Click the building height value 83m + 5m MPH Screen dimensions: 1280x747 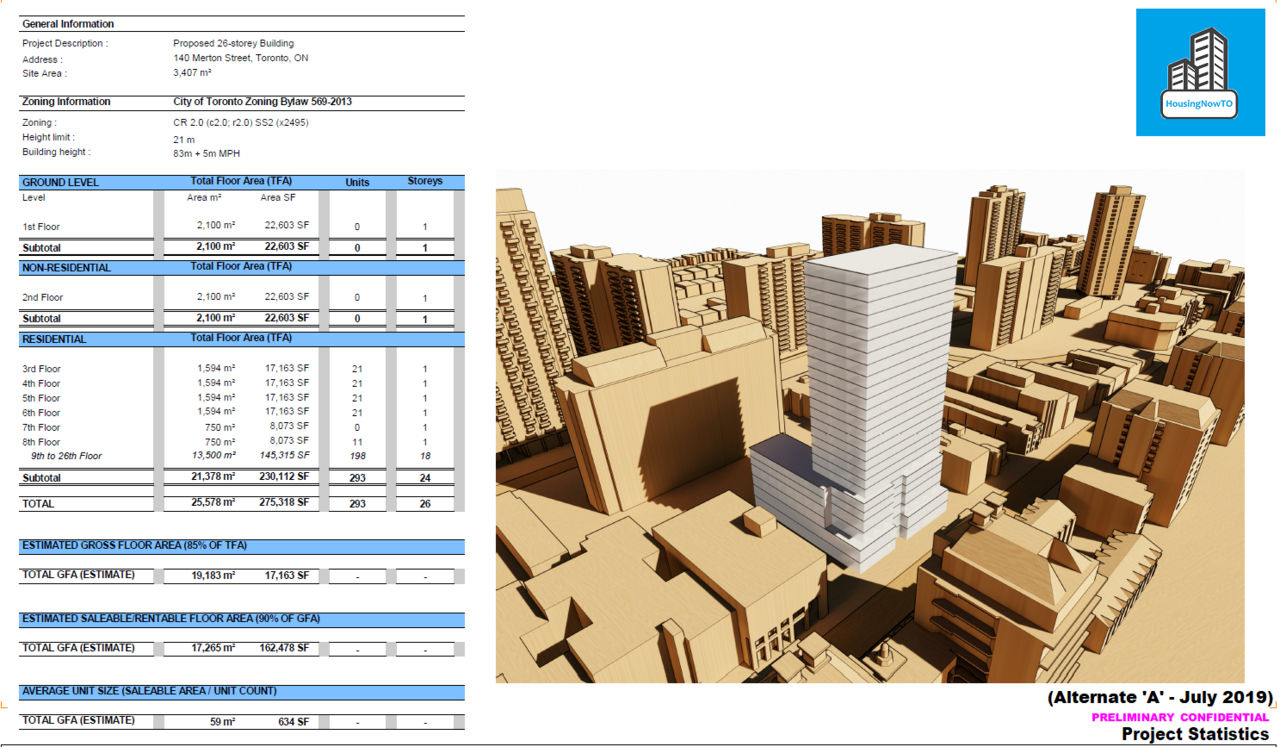point(206,153)
